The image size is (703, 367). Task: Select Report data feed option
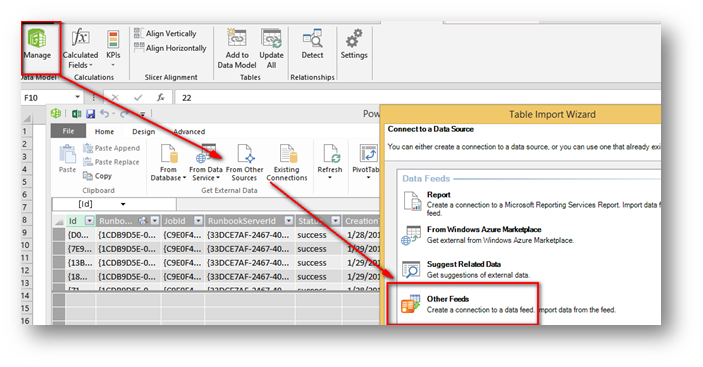click(x=531, y=203)
